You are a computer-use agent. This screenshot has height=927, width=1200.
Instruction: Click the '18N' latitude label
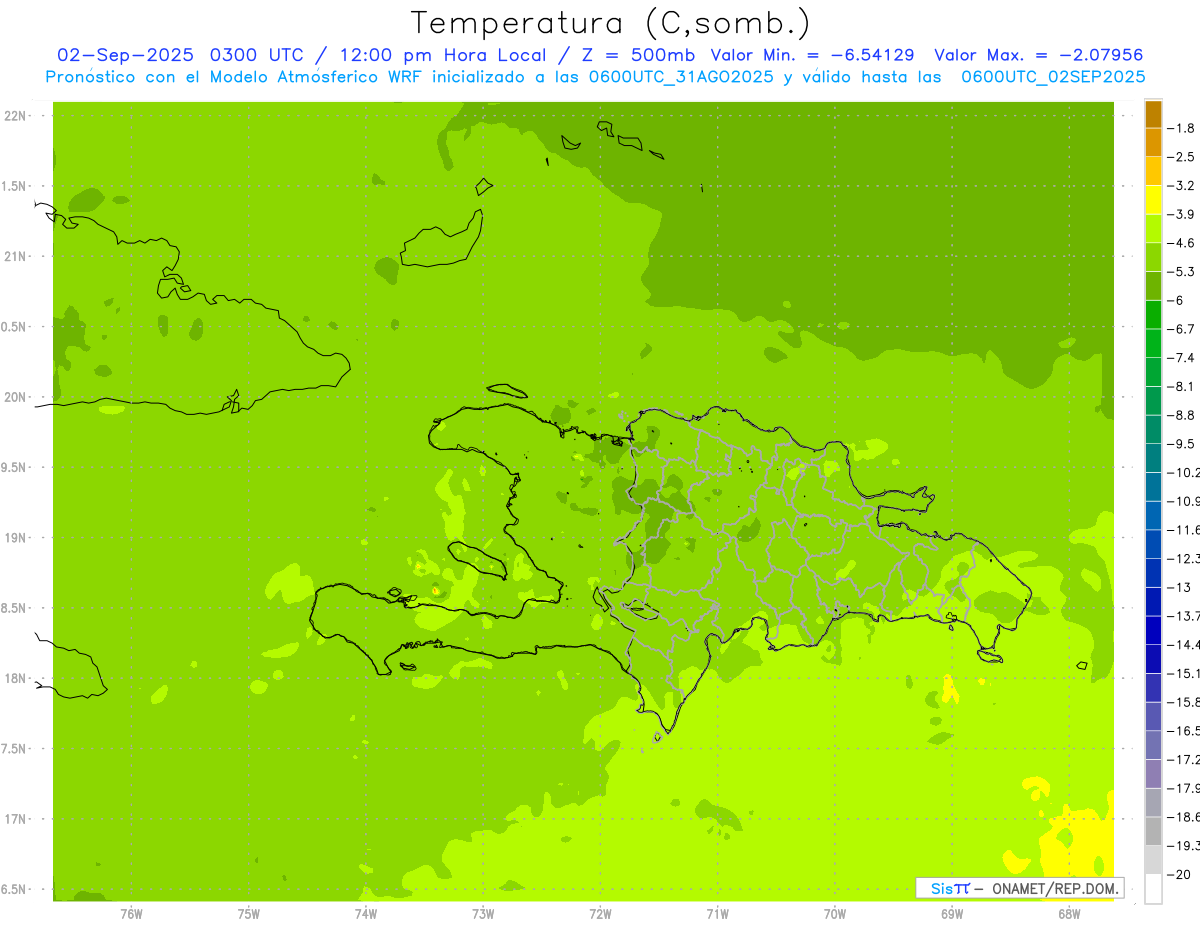[x=15, y=679]
